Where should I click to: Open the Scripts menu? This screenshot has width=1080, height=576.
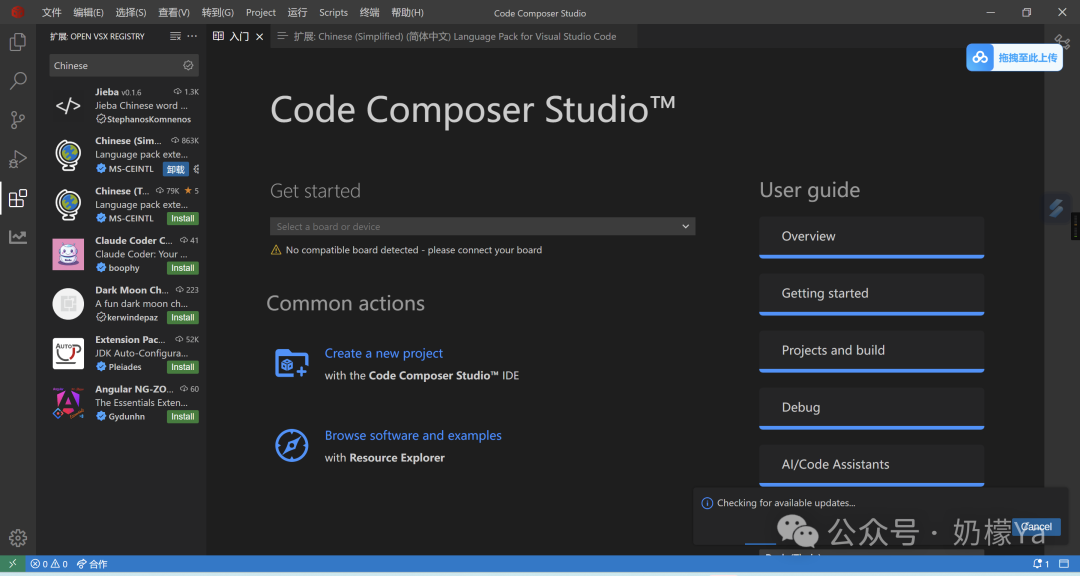click(x=333, y=12)
